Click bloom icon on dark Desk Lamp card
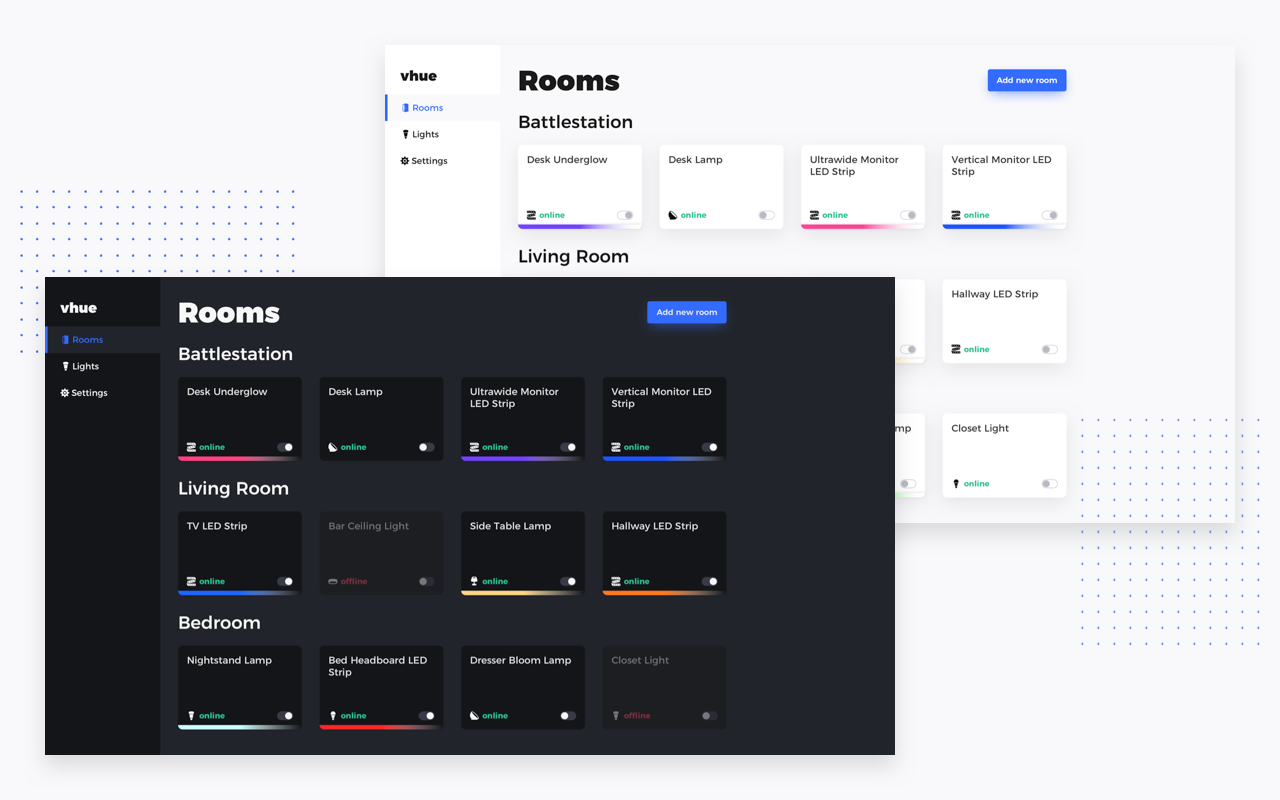The width and height of the screenshot is (1280, 800). (333, 447)
